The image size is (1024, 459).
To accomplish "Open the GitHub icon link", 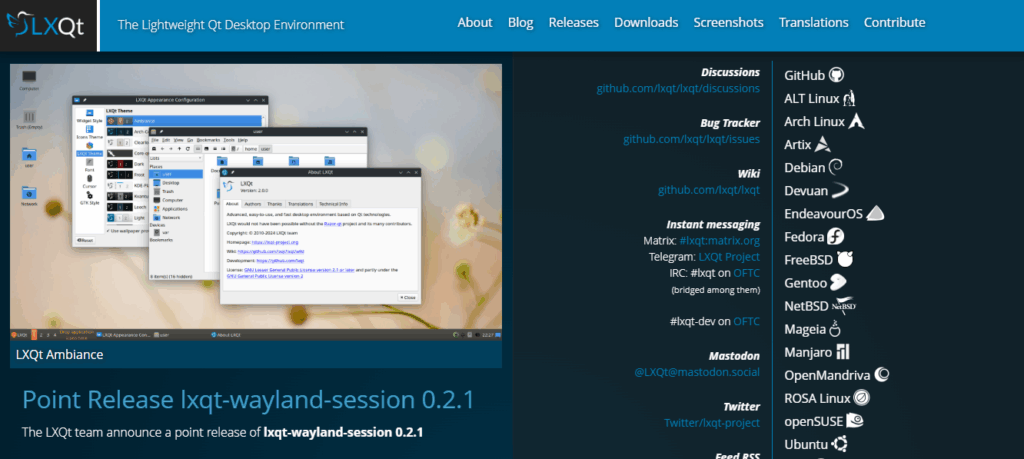I will point(837,75).
